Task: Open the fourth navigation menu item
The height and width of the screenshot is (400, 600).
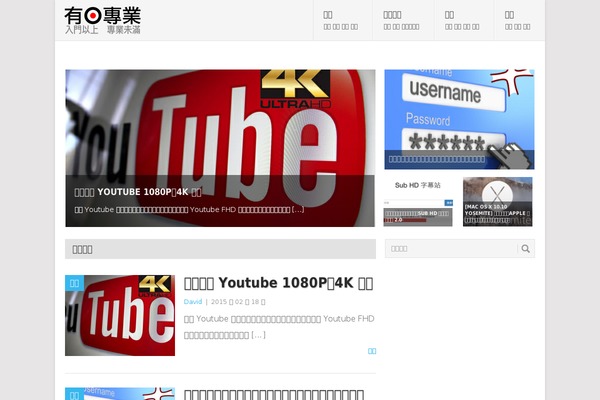Action: [x=519, y=20]
